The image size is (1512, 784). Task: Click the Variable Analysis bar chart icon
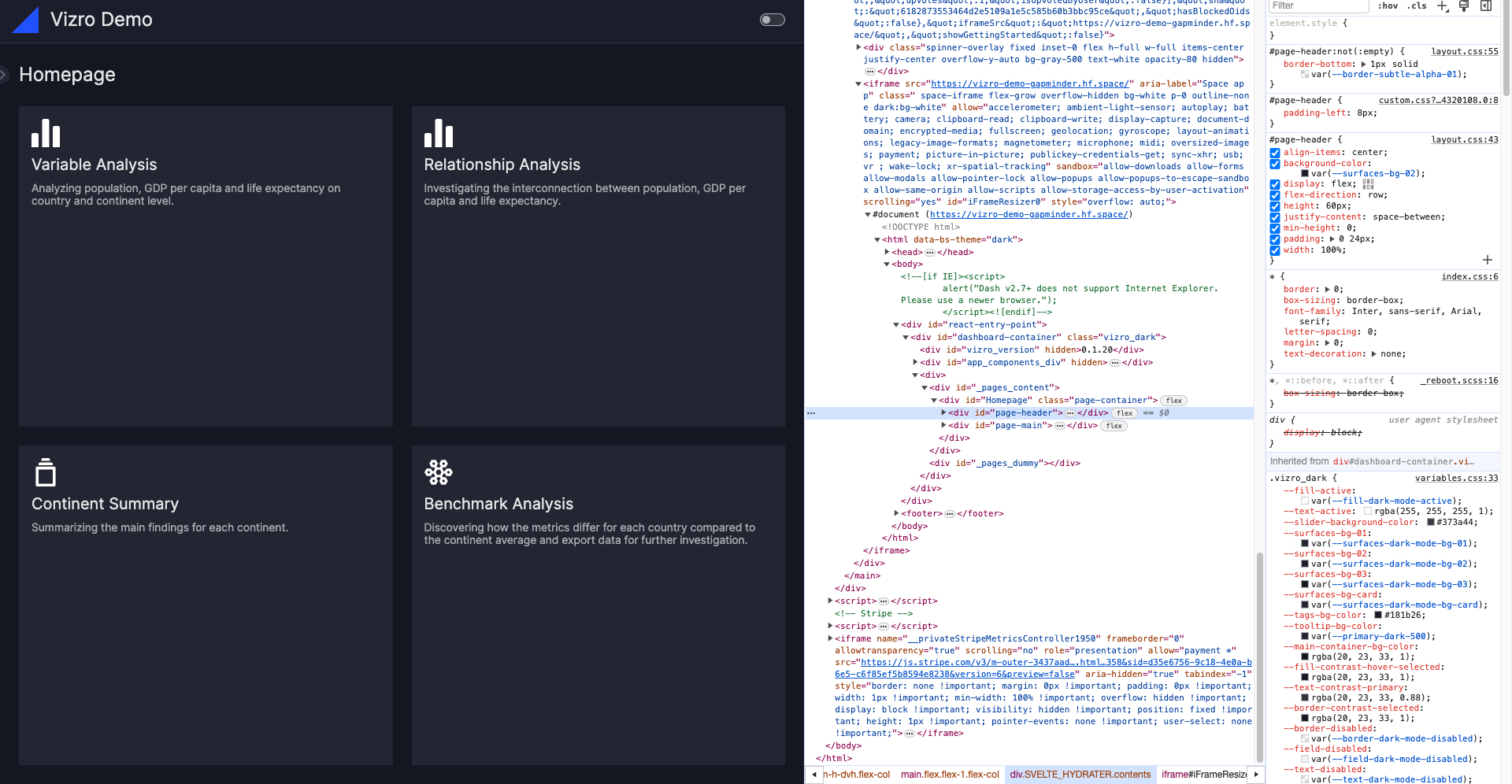pos(46,133)
